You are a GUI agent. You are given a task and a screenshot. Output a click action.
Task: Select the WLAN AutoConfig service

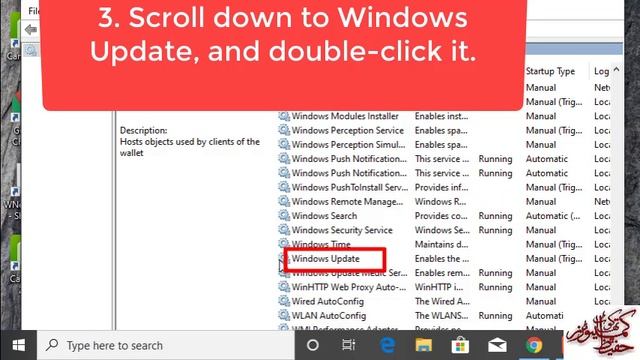click(329, 316)
